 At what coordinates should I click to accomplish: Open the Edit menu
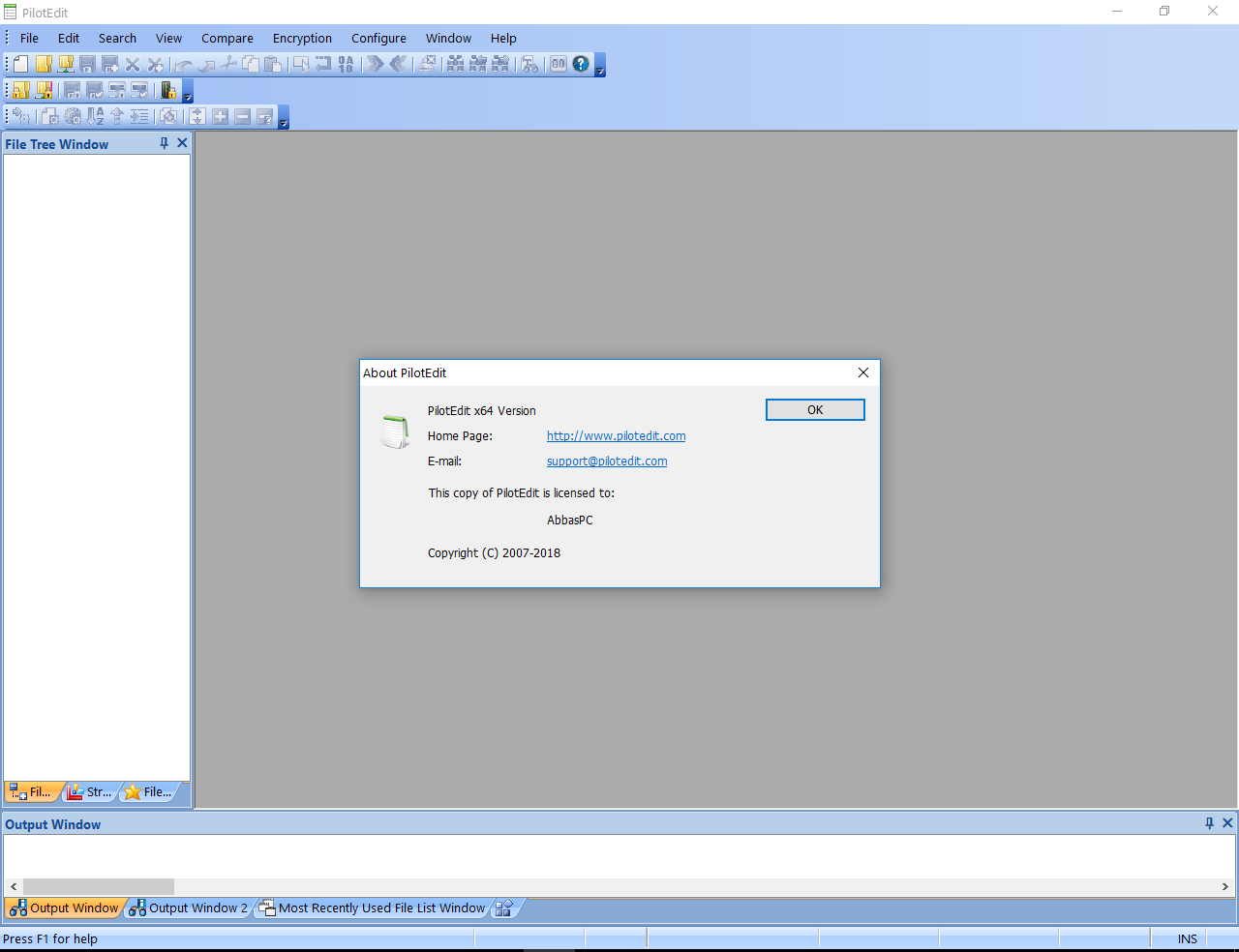coord(69,38)
